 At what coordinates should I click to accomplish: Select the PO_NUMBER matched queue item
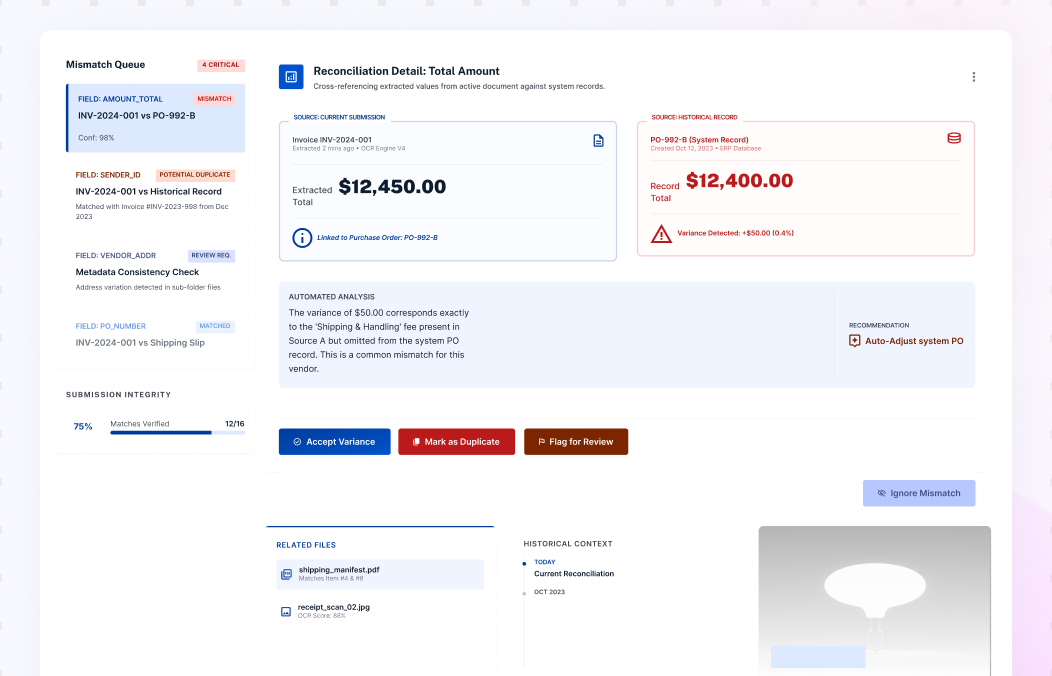click(156, 335)
